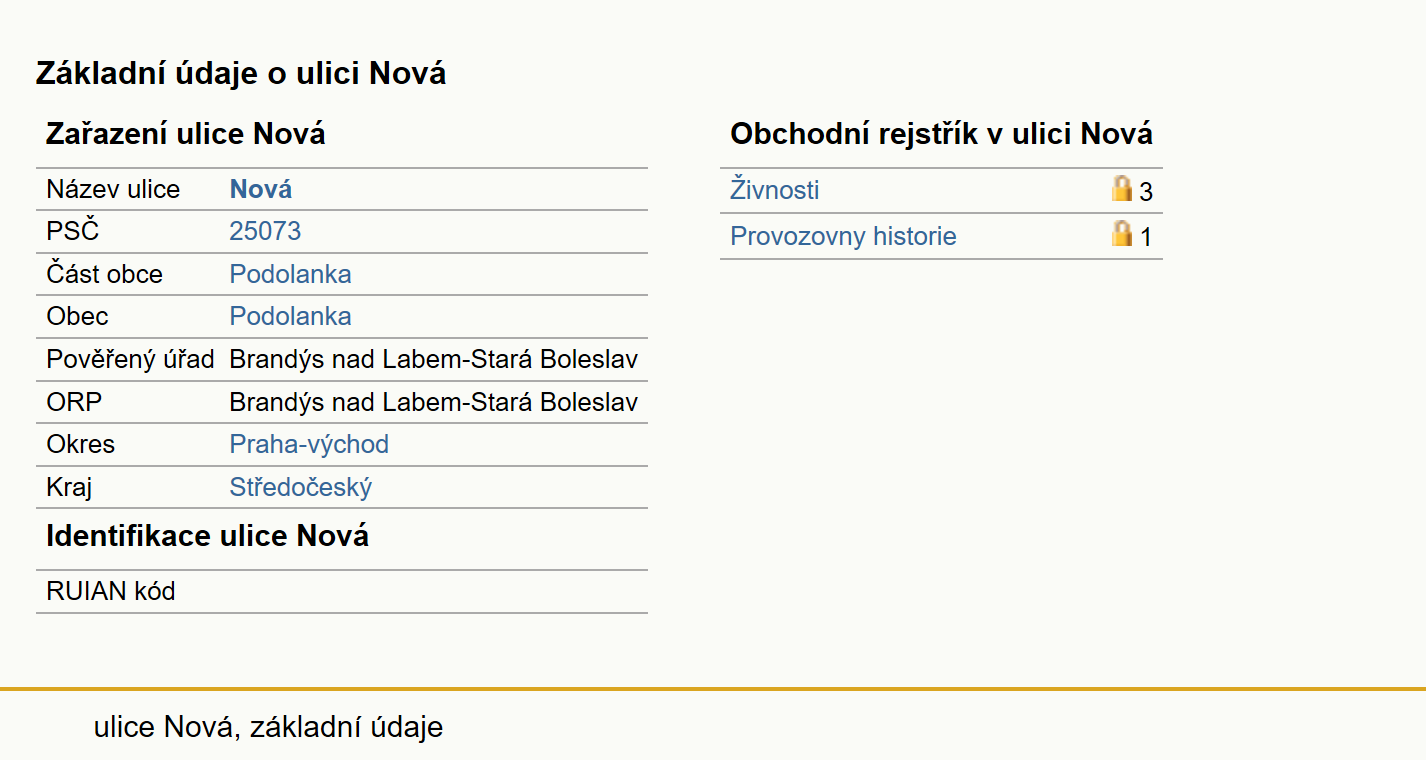Click the lock icon beside Živnosti
The height and width of the screenshot is (760, 1426).
1122,188
